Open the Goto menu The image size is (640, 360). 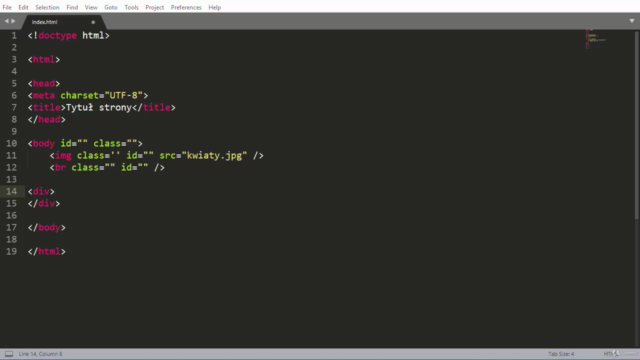click(111, 7)
